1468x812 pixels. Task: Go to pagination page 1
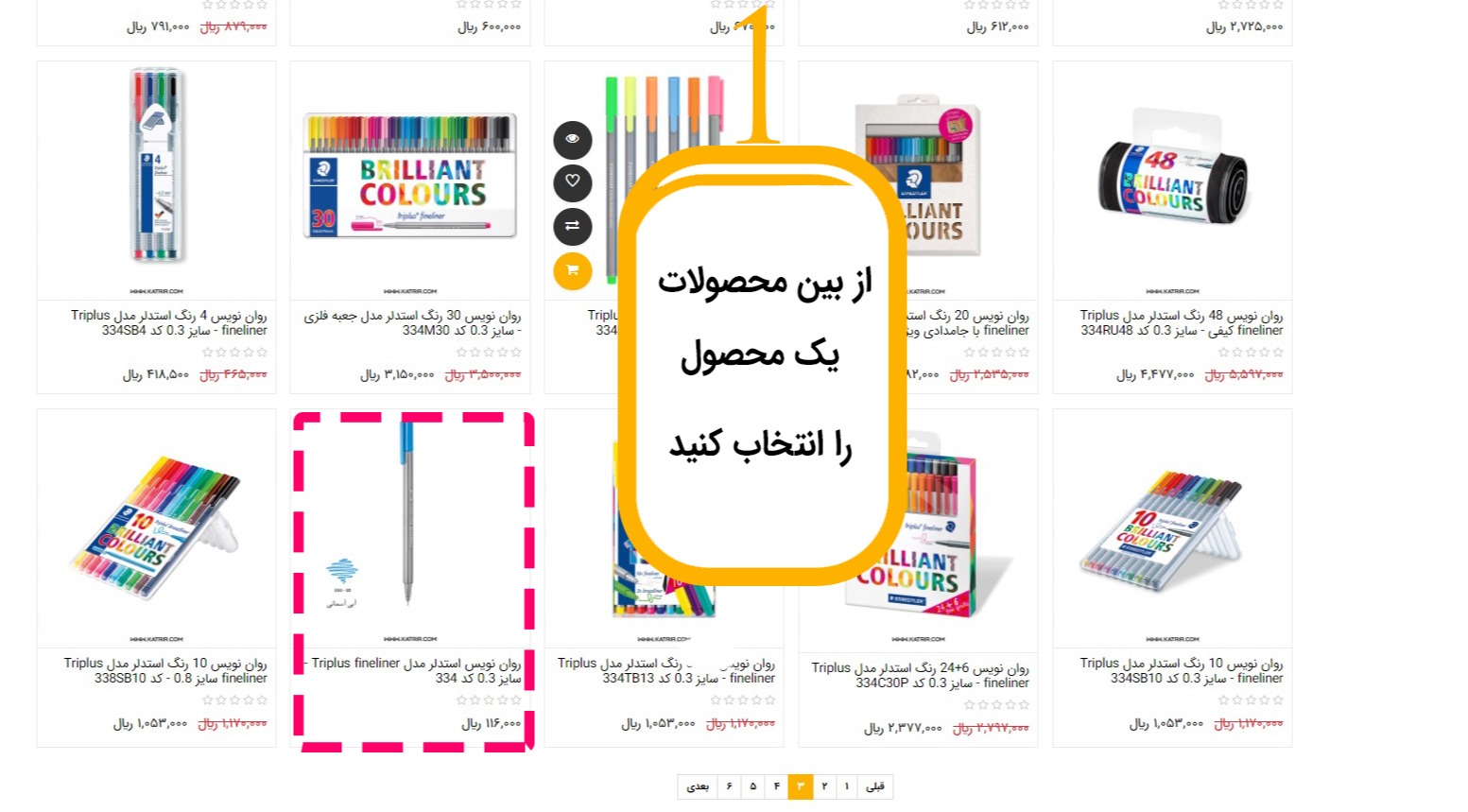coord(847,786)
